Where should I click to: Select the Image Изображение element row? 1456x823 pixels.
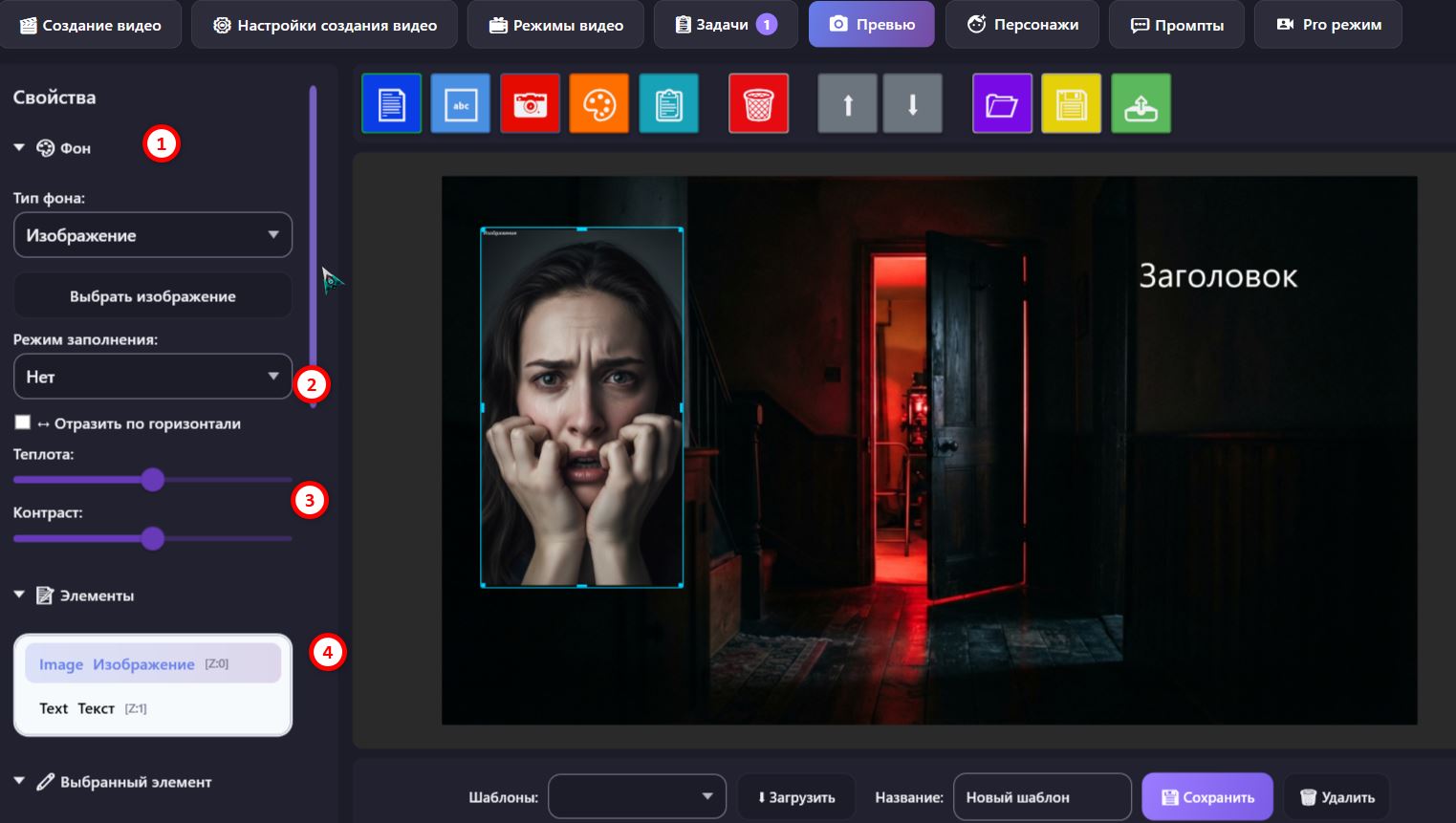click(x=153, y=663)
